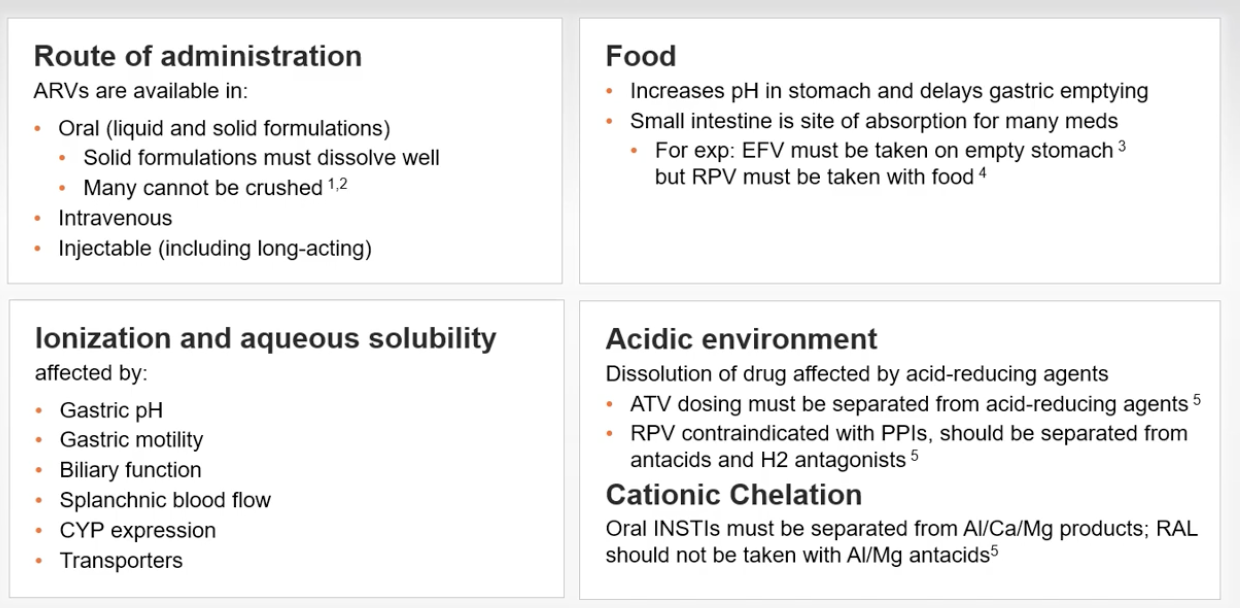This screenshot has width=1240, height=608.
Task: Select the "Intravenous" bullet point
Action: pyautogui.click(x=115, y=218)
